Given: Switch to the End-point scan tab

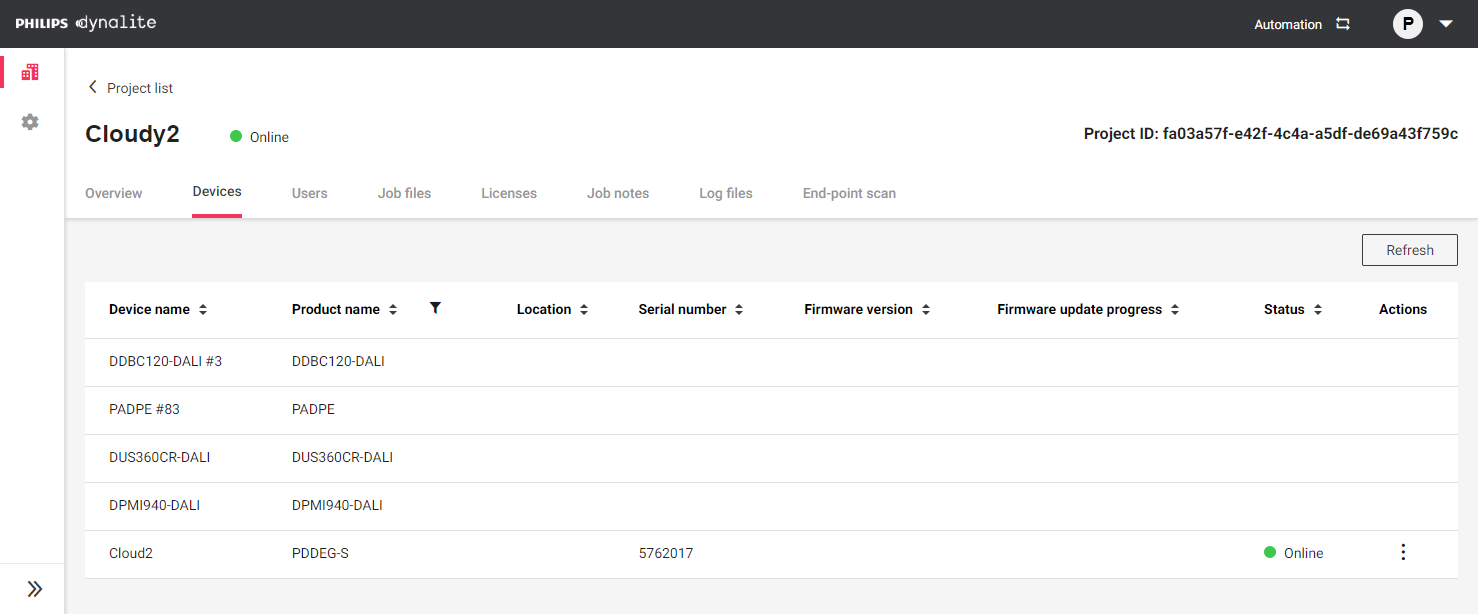Looking at the screenshot, I should coord(849,193).
